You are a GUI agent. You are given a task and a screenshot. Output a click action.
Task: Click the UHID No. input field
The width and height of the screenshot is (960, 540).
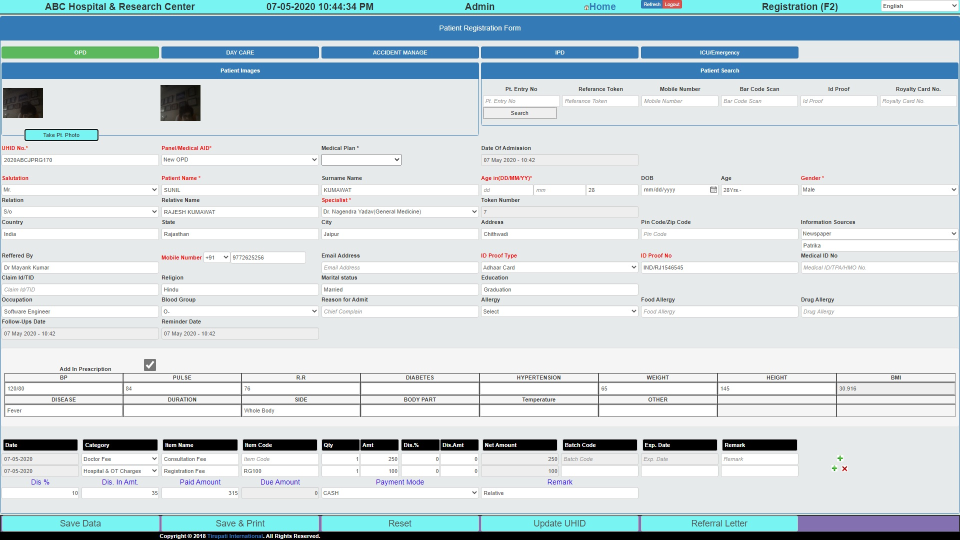click(80, 160)
